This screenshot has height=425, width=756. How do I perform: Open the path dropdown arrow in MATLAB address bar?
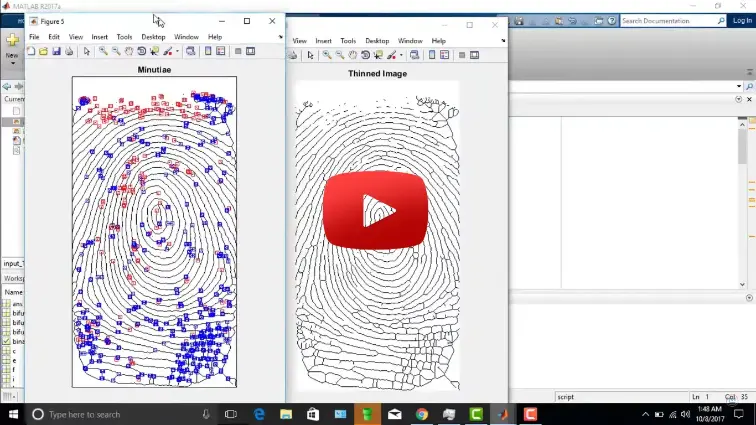click(739, 86)
